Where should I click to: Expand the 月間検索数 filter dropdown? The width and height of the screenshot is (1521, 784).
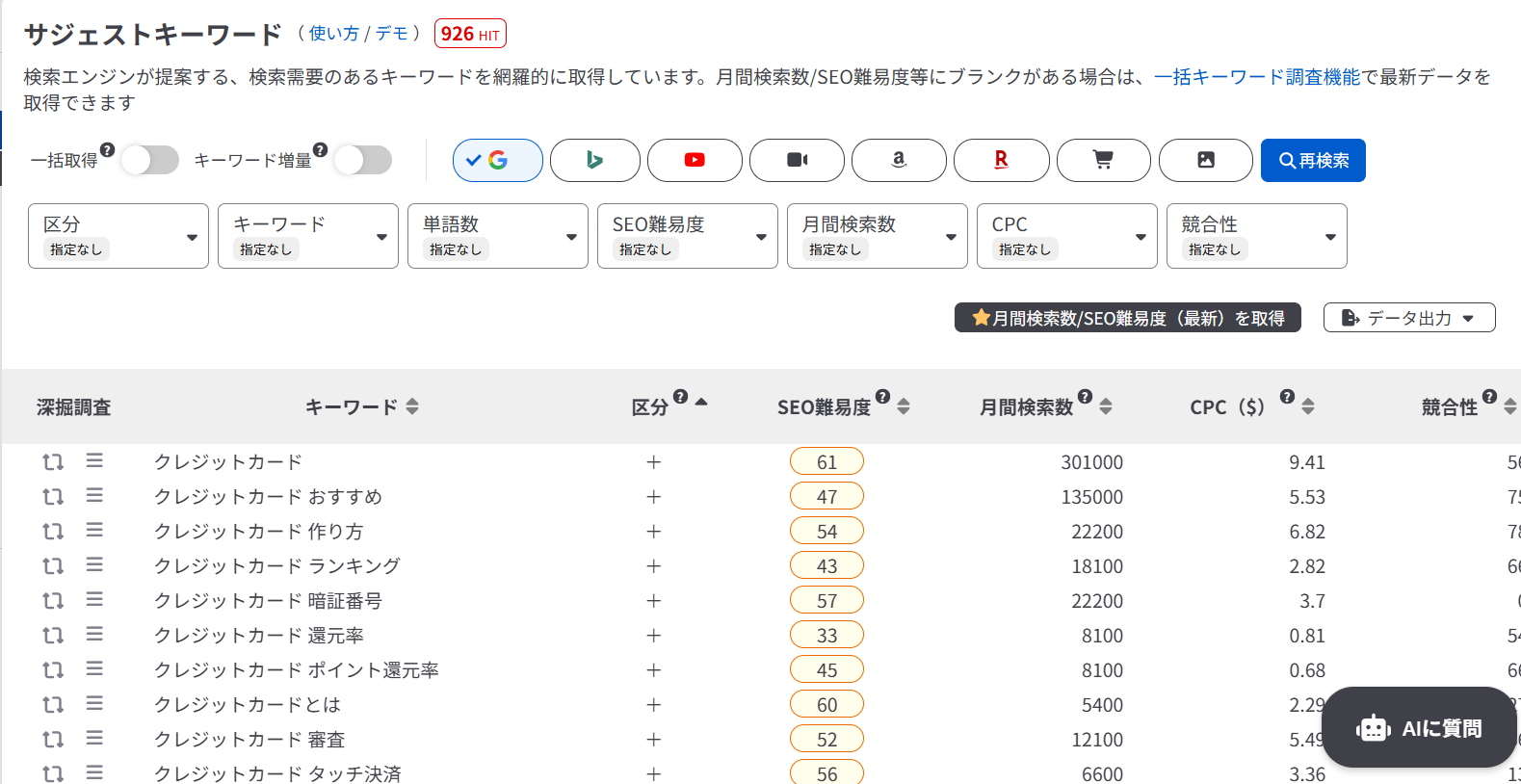[877, 236]
